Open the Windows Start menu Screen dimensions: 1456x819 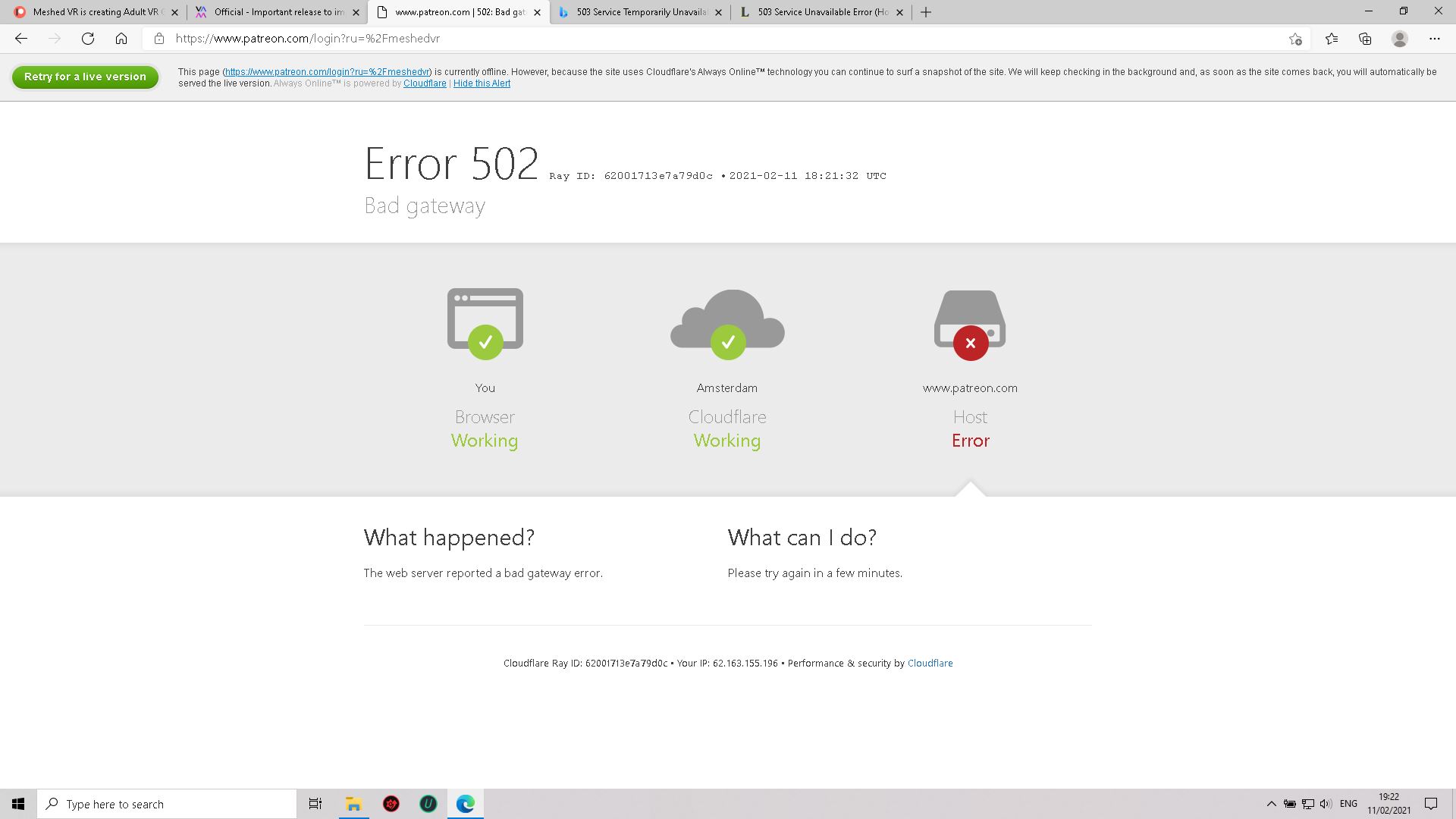click(18, 804)
